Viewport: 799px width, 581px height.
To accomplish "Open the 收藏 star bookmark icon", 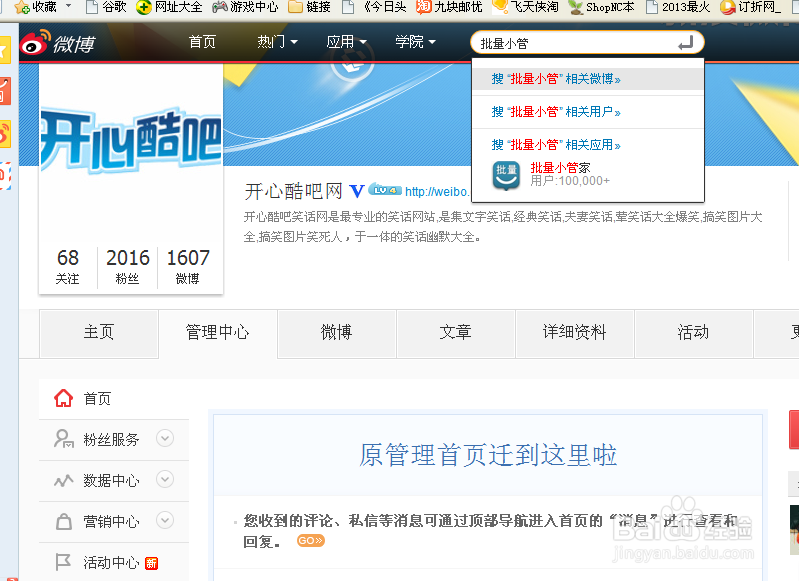I will point(22,7).
